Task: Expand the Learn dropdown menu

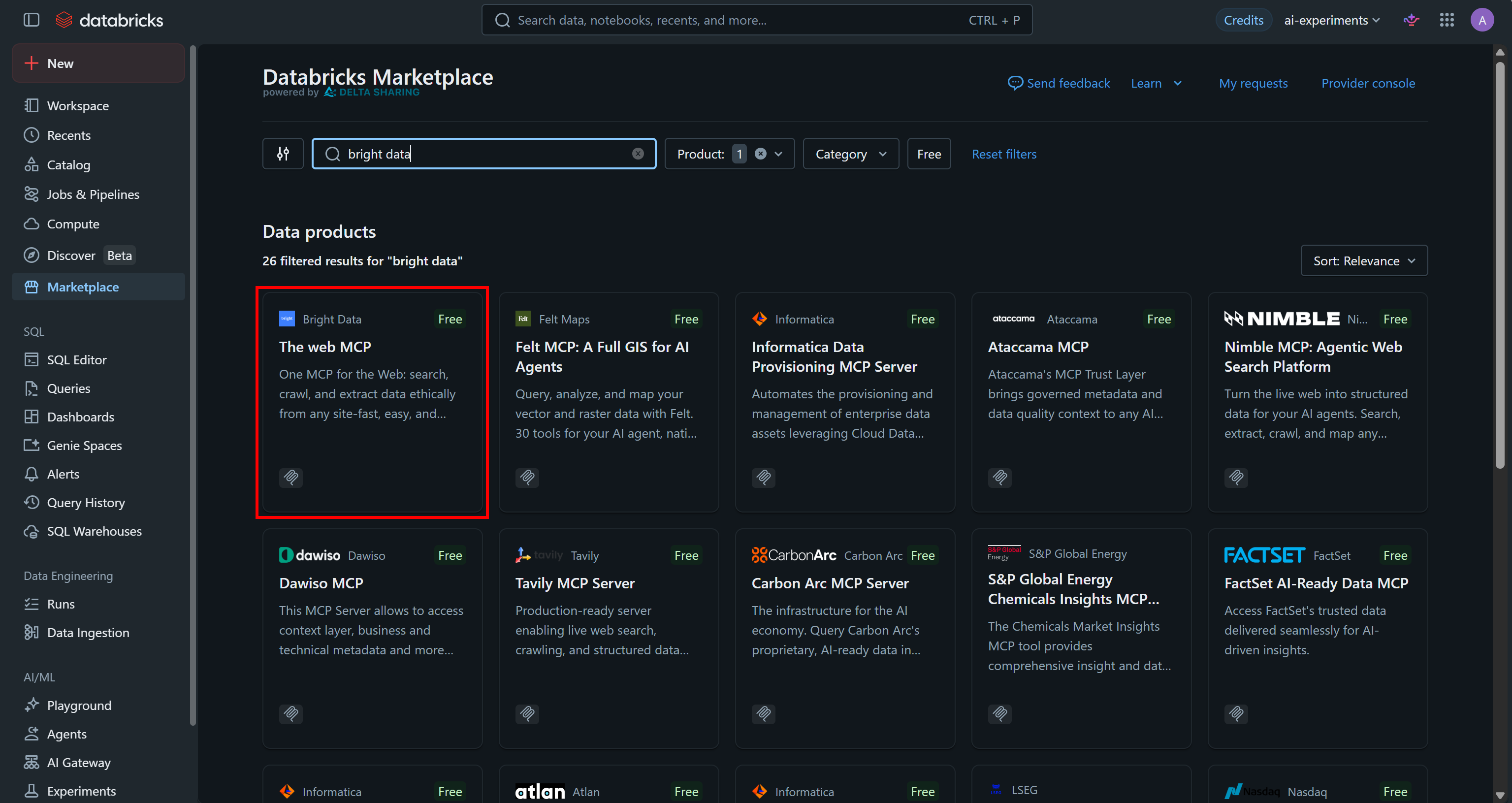Action: click(1157, 83)
